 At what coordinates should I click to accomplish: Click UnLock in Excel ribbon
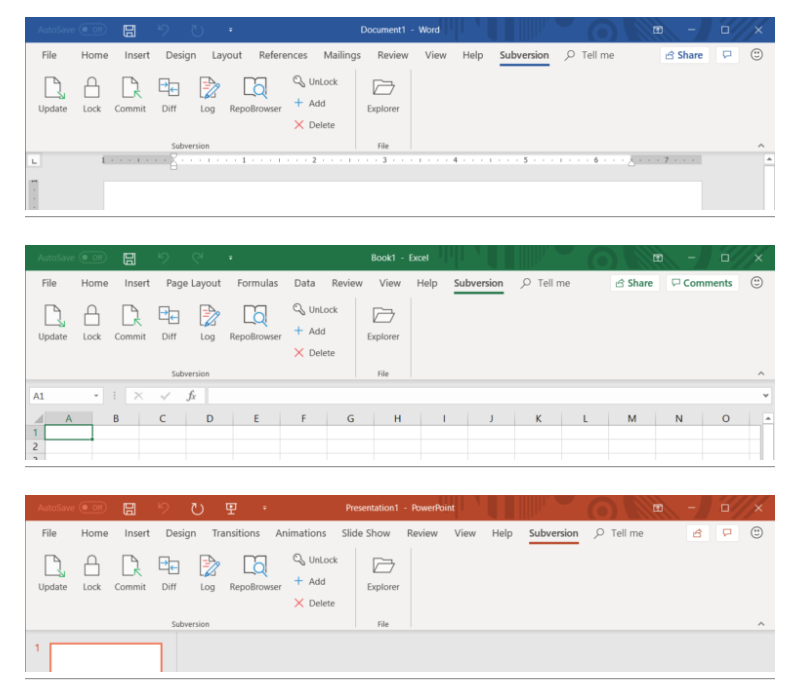coord(315,309)
